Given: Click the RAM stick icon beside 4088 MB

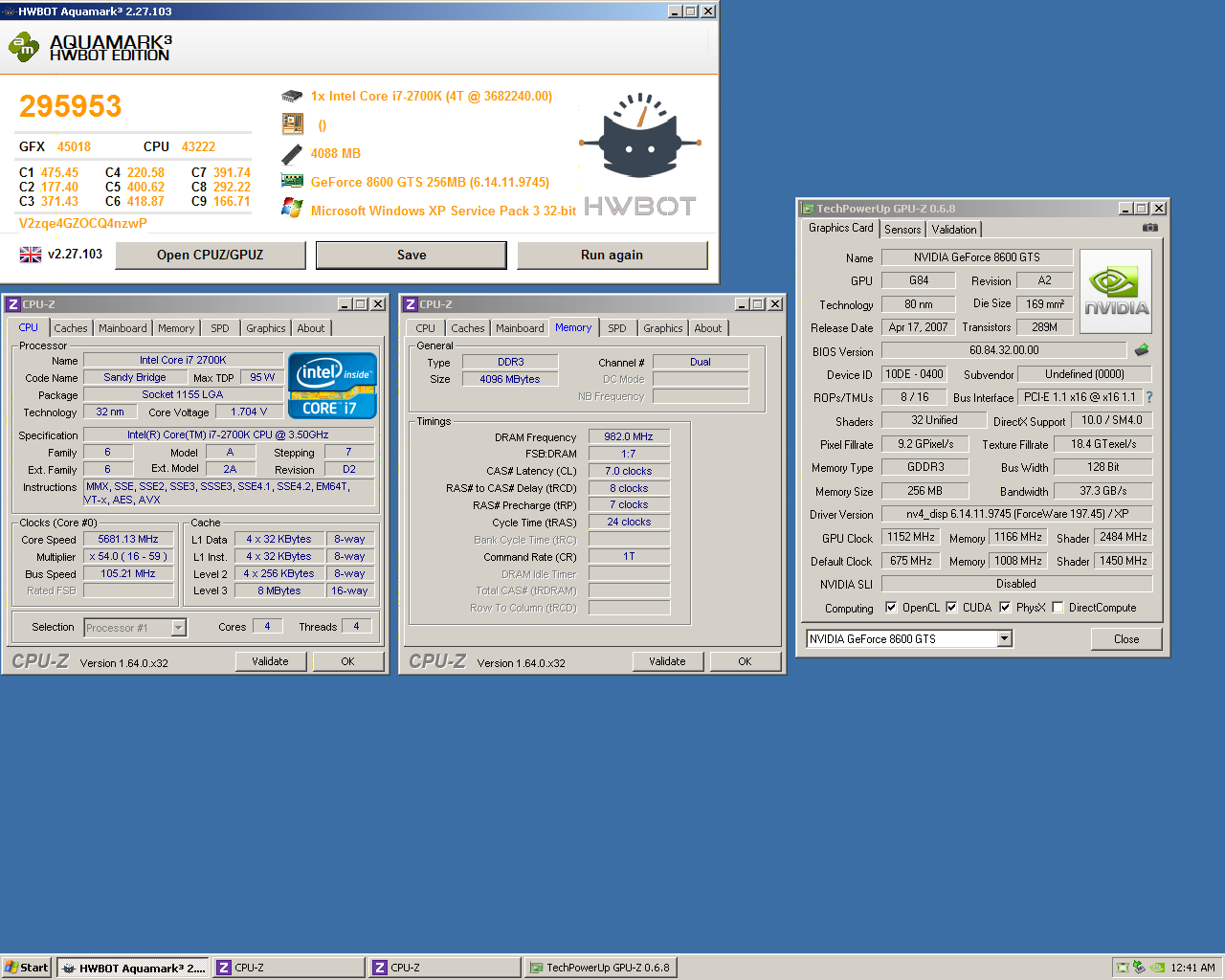Looking at the screenshot, I should pyautogui.click(x=292, y=153).
